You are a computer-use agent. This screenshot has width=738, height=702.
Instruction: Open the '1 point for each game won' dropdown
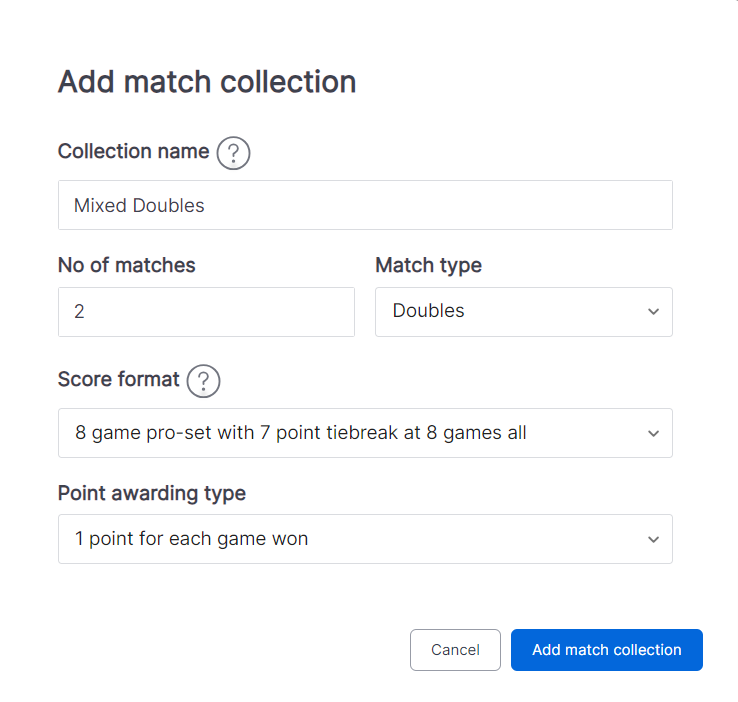[x=365, y=539]
